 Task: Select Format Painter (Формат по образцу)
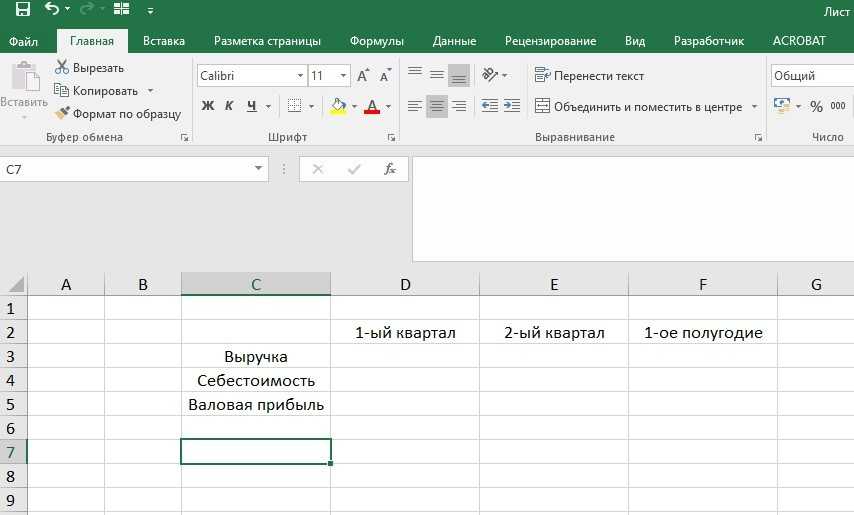[x=118, y=114]
